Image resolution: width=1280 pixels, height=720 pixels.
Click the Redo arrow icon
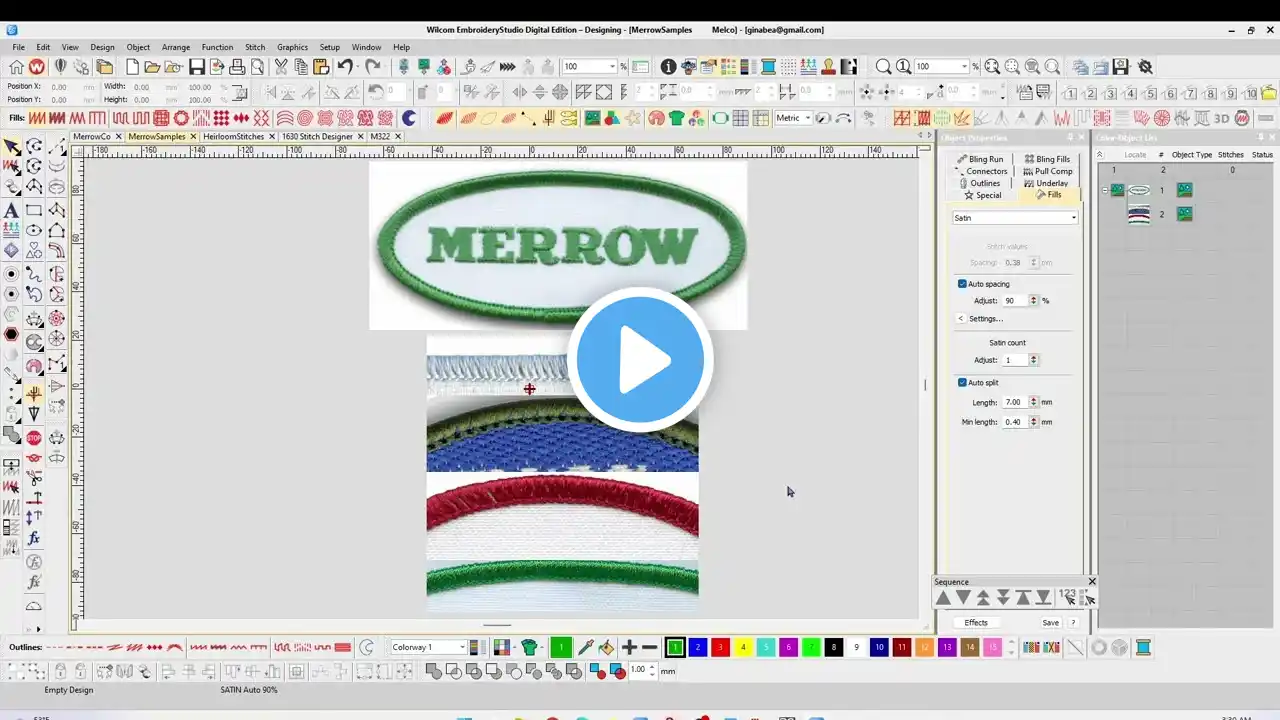[372, 67]
